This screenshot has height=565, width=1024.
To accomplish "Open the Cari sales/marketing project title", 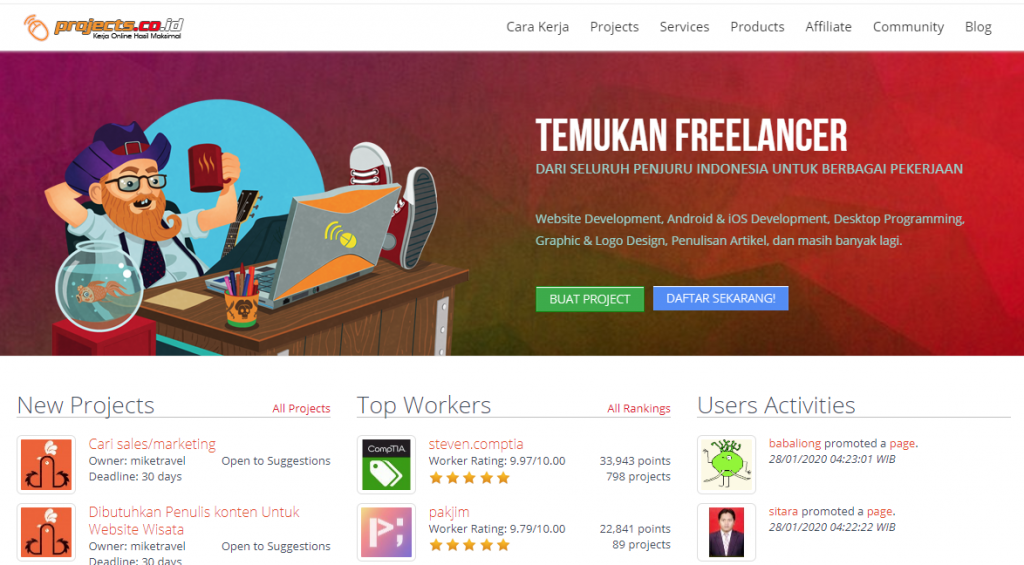I will [x=152, y=444].
